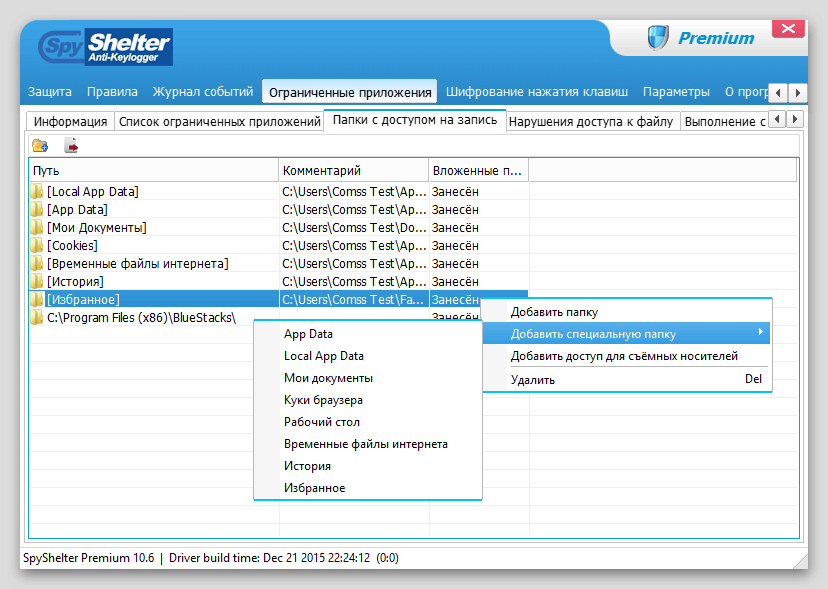
Task: Open the Защита main tab
Action: coord(50,92)
